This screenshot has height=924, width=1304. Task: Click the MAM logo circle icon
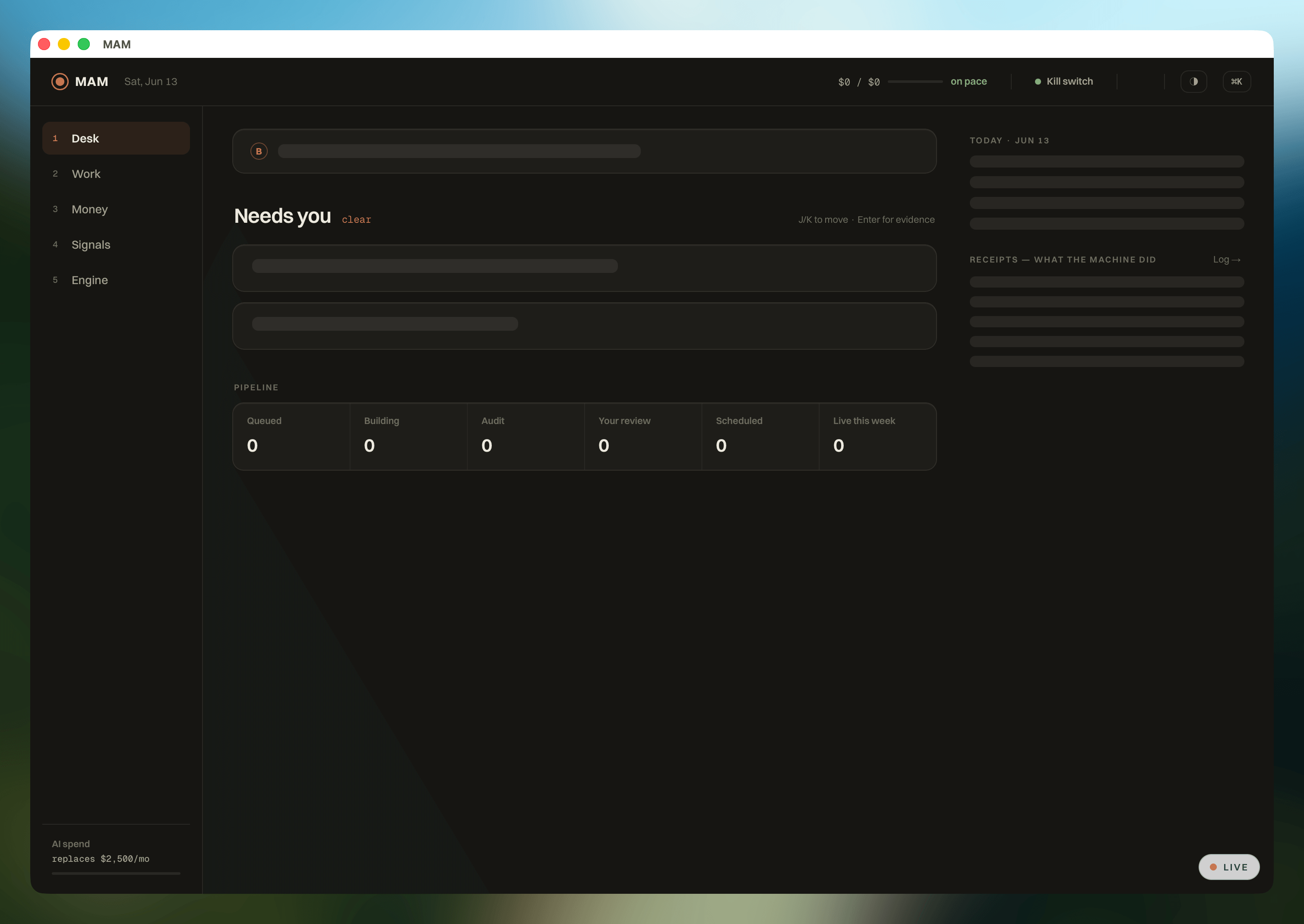pyautogui.click(x=60, y=81)
